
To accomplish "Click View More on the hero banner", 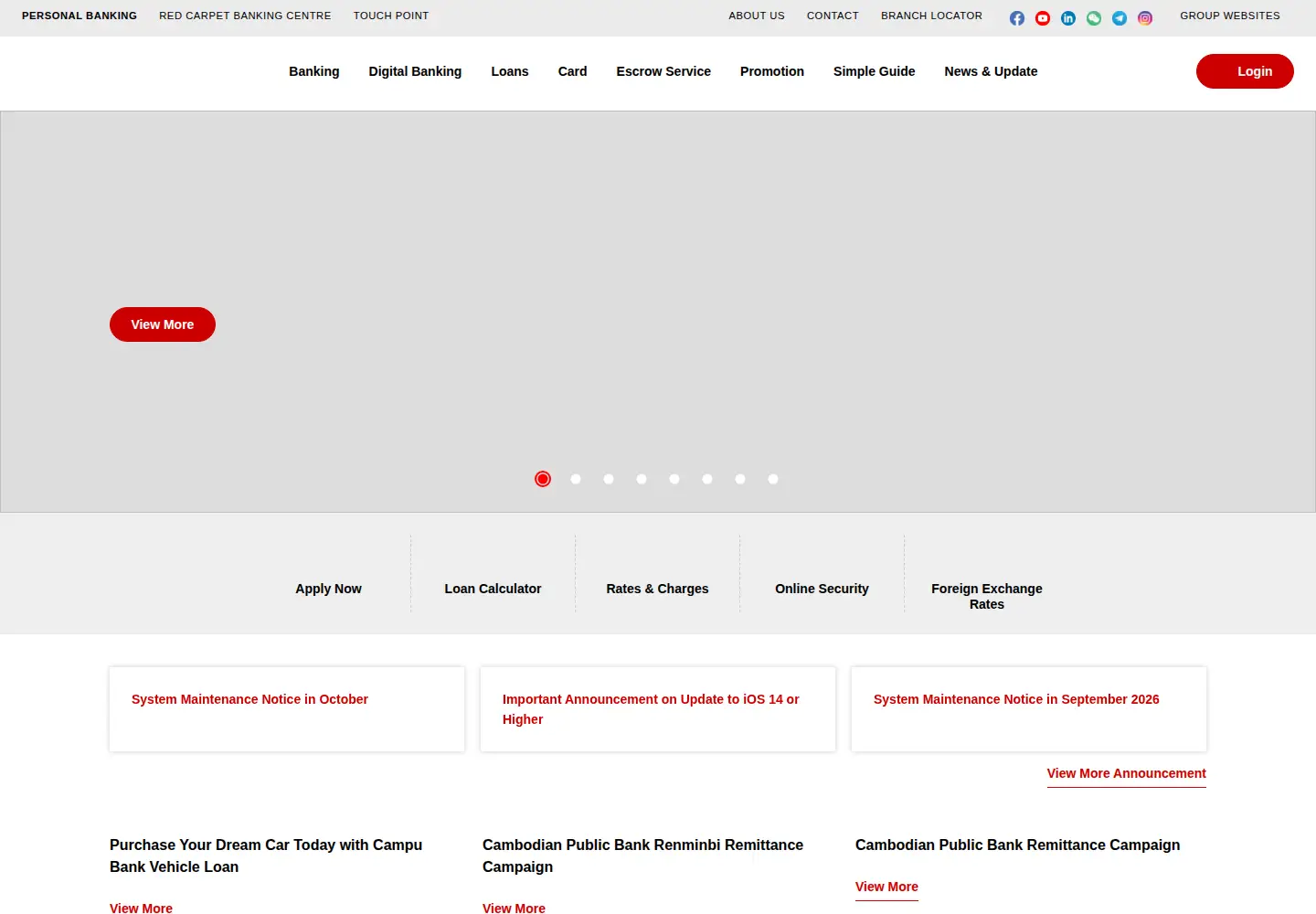I will tap(163, 324).
